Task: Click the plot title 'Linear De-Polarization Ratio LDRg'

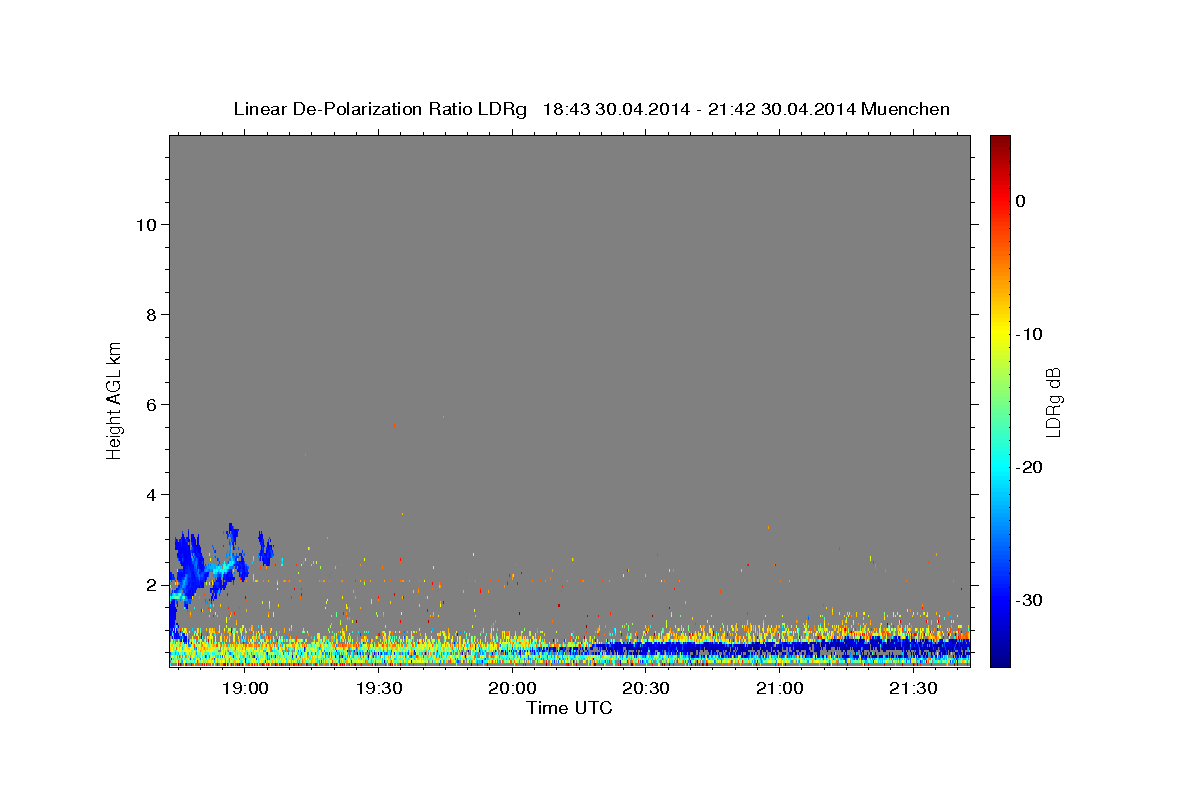Action: point(380,109)
